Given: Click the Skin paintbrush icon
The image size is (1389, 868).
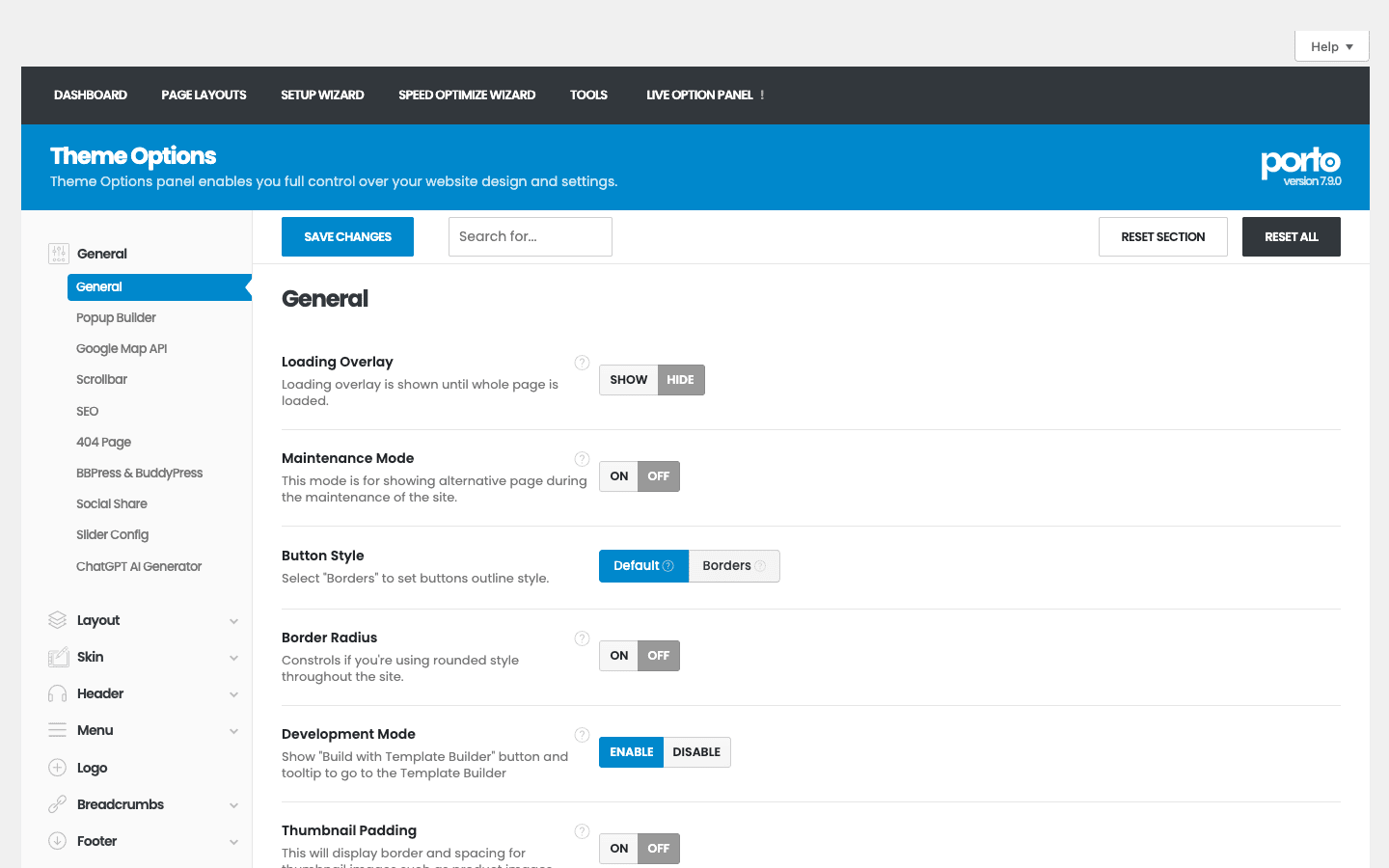Looking at the screenshot, I should point(58,657).
